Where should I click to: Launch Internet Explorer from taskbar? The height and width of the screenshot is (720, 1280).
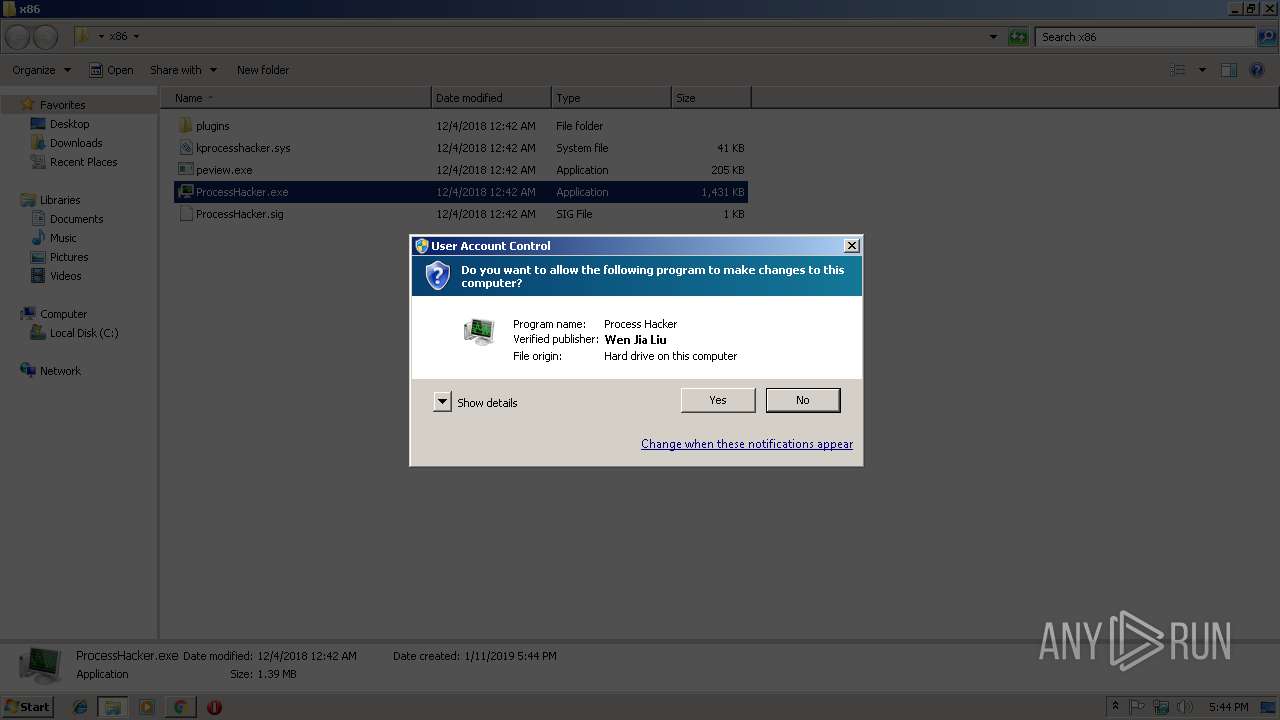(80, 707)
